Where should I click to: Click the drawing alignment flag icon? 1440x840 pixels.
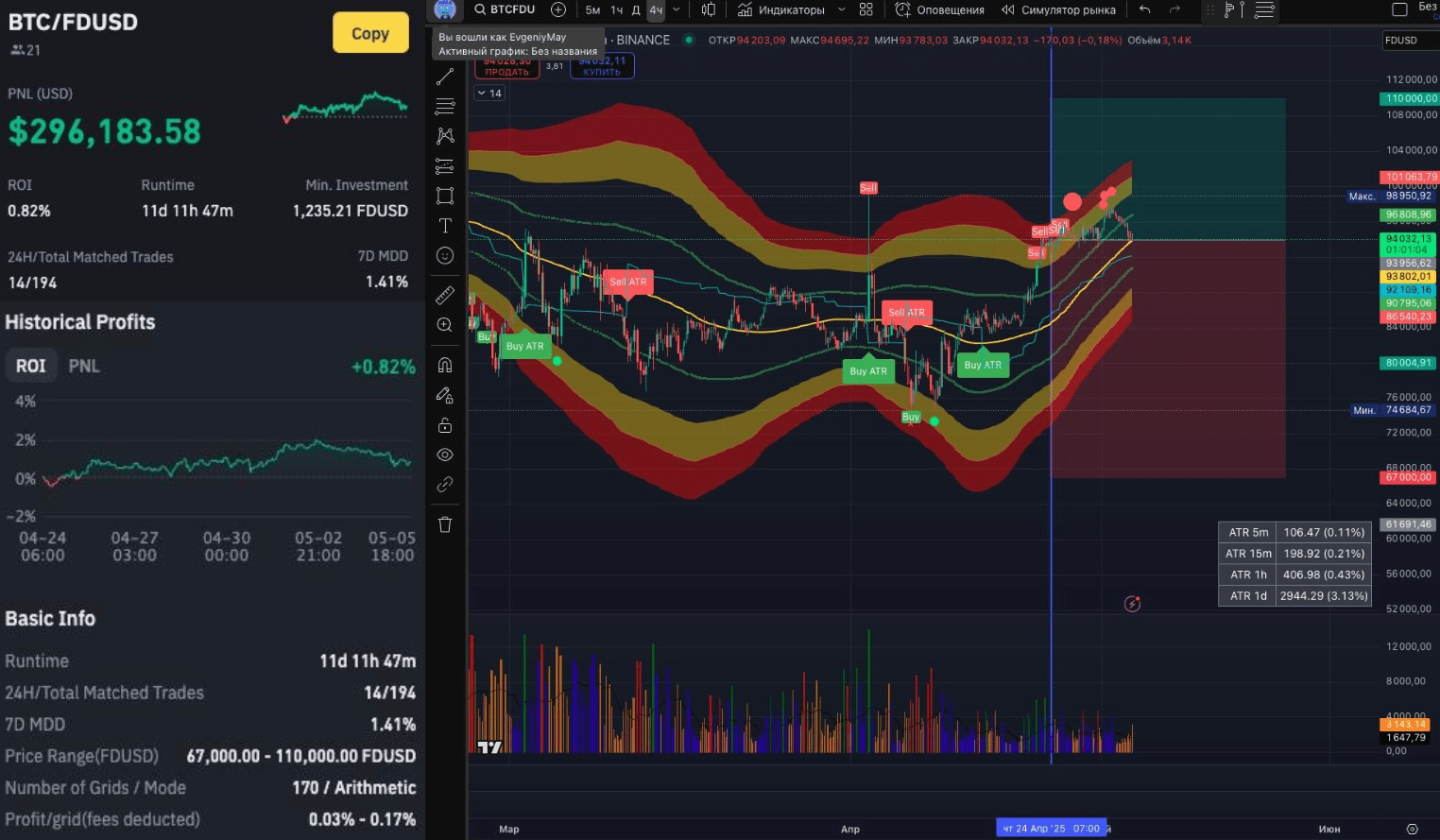(1234, 9)
